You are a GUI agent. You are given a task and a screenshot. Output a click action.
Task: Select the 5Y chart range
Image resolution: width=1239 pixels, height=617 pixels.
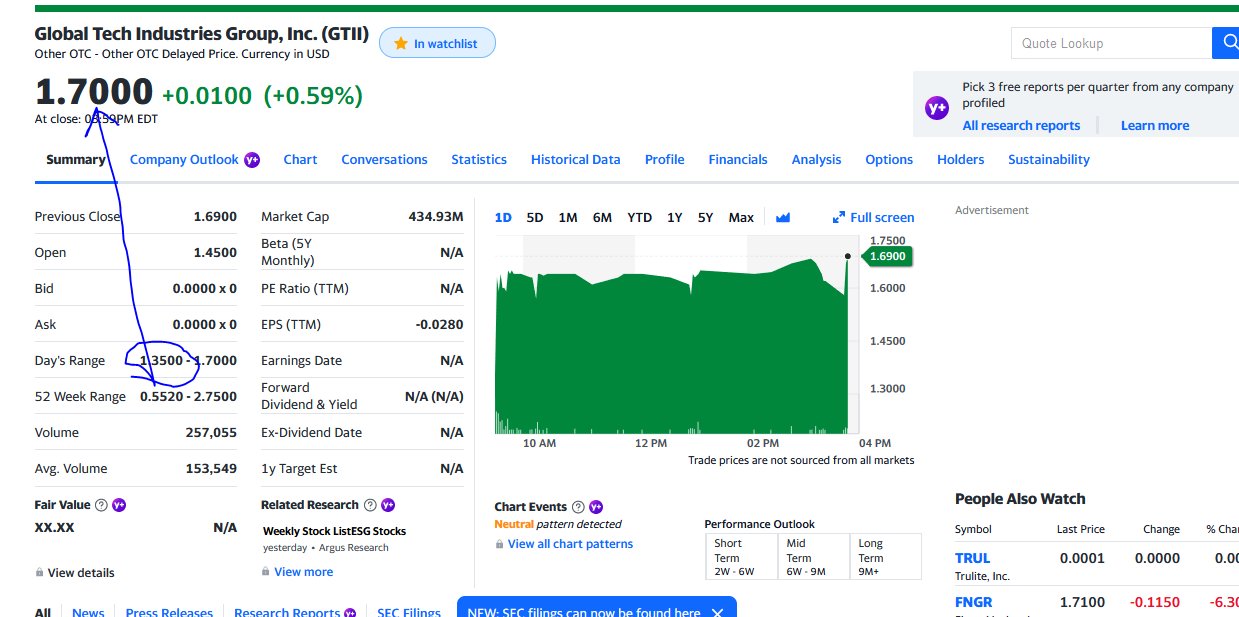pyautogui.click(x=706, y=217)
